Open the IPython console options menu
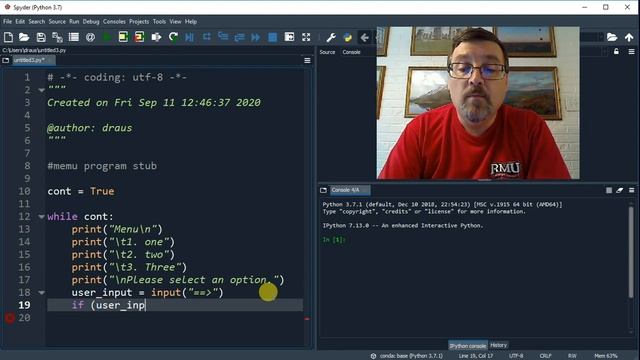The width and height of the screenshot is (640, 360). [x=631, y=190]
